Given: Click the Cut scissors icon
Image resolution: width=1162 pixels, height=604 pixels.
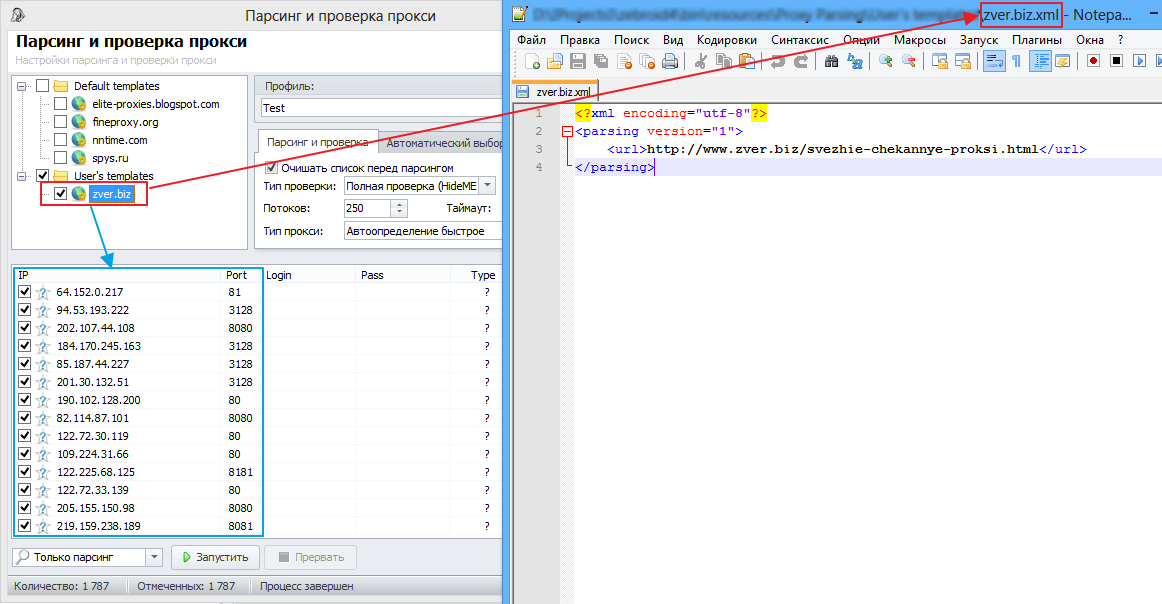Looking at the screenshot, I should [x=701, y=61].
